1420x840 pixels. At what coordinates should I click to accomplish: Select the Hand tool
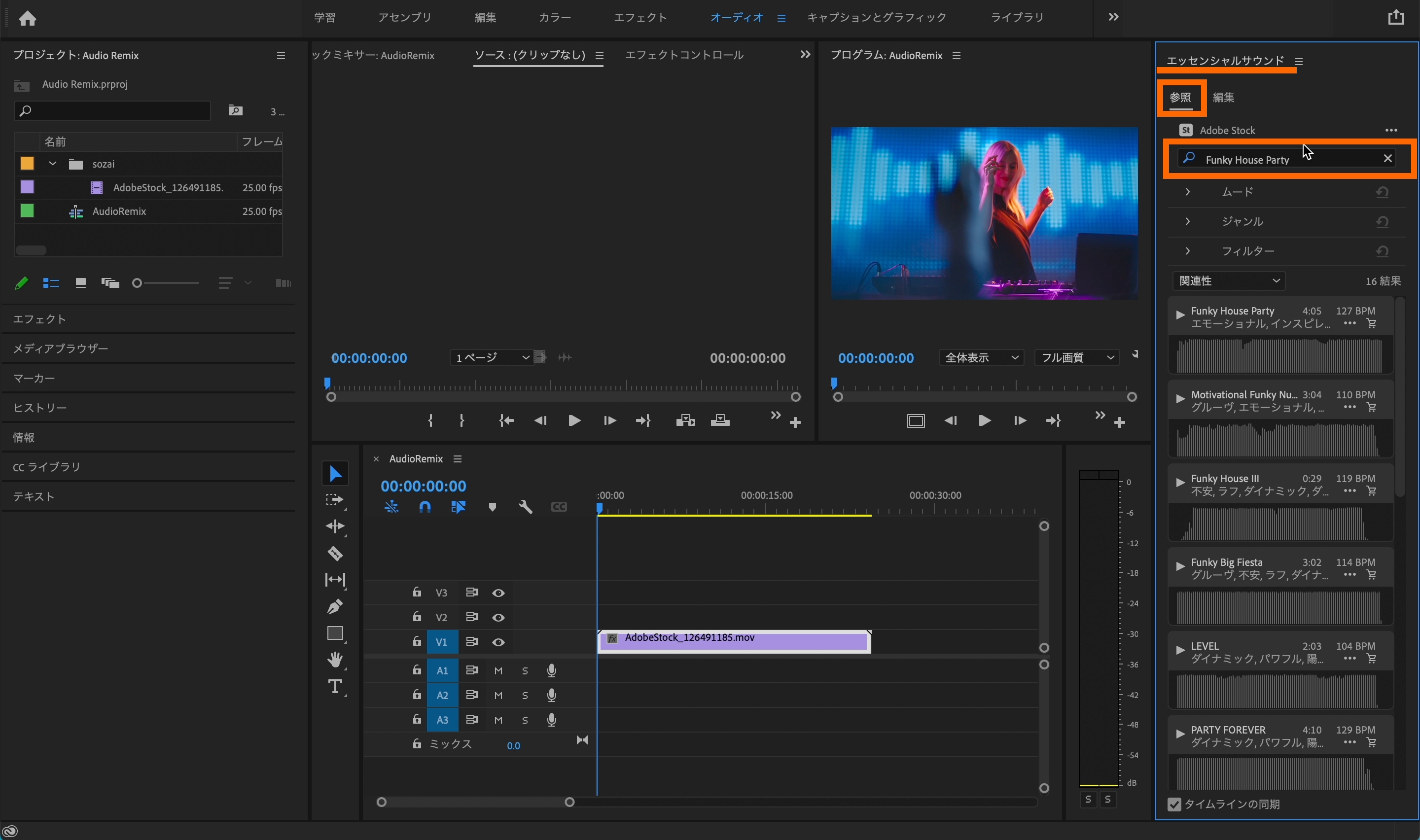click(334, 660)
